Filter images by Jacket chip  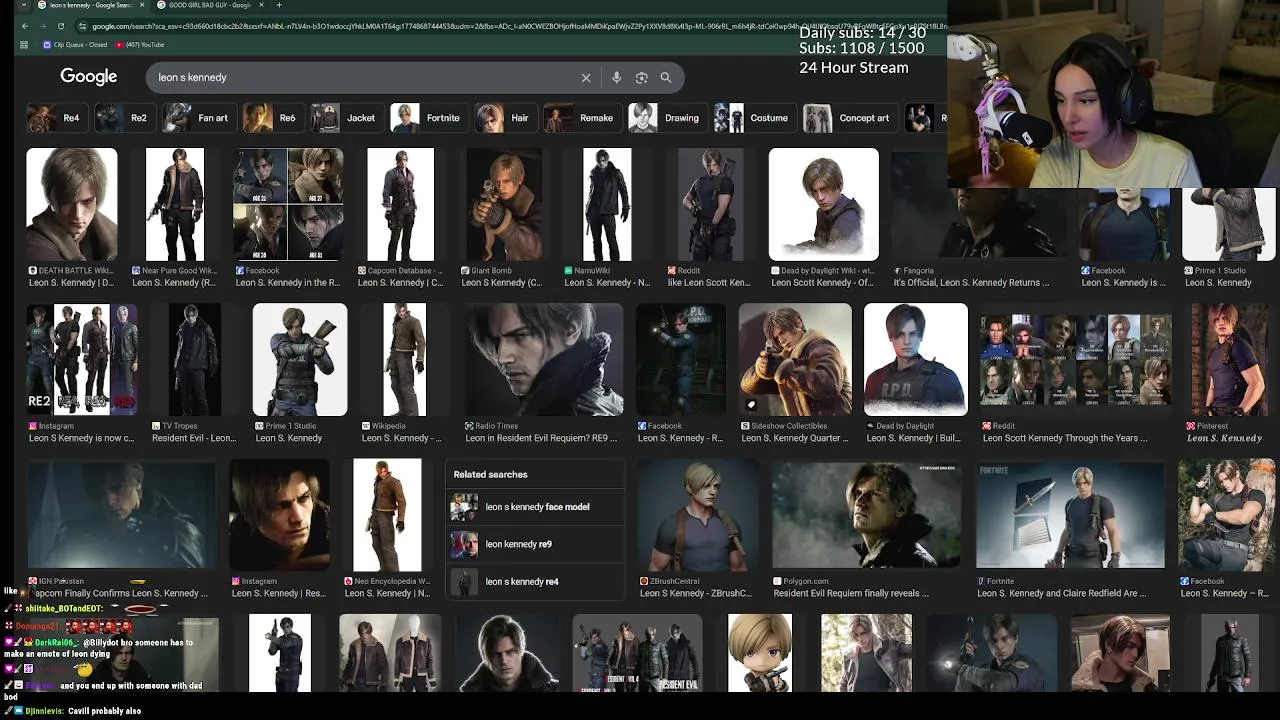coord(346,118)
